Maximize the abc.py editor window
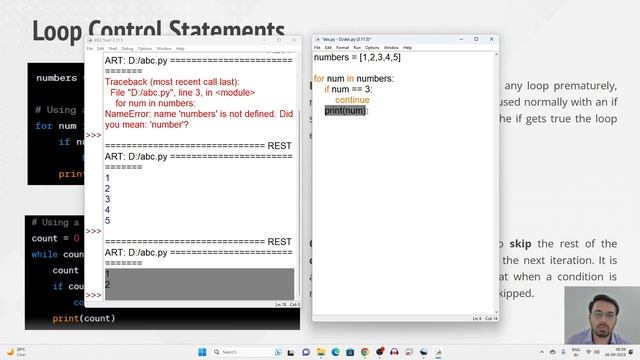Image resolution: width=640 pixels, height=360 pixels. click(476, 39)
